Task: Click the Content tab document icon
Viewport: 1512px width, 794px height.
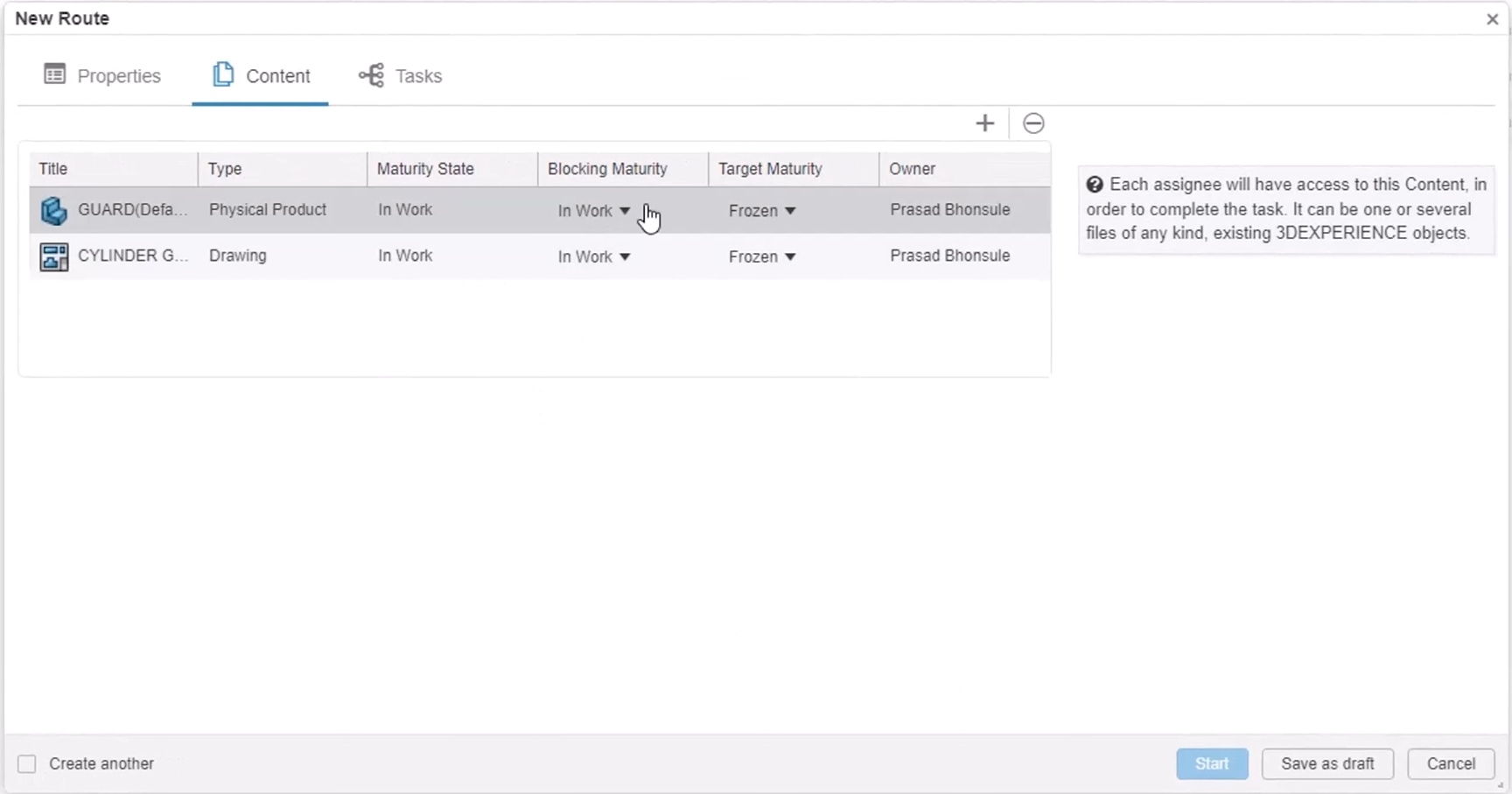Action: [222, 74]
